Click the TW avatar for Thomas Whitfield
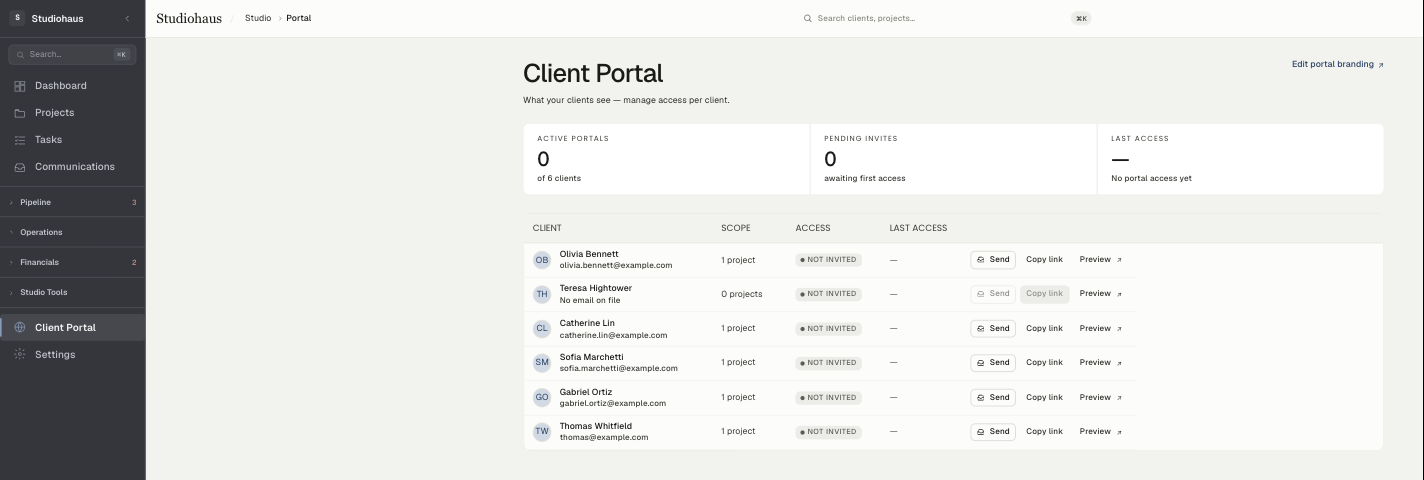The image size is (1424, 480). 542,431
